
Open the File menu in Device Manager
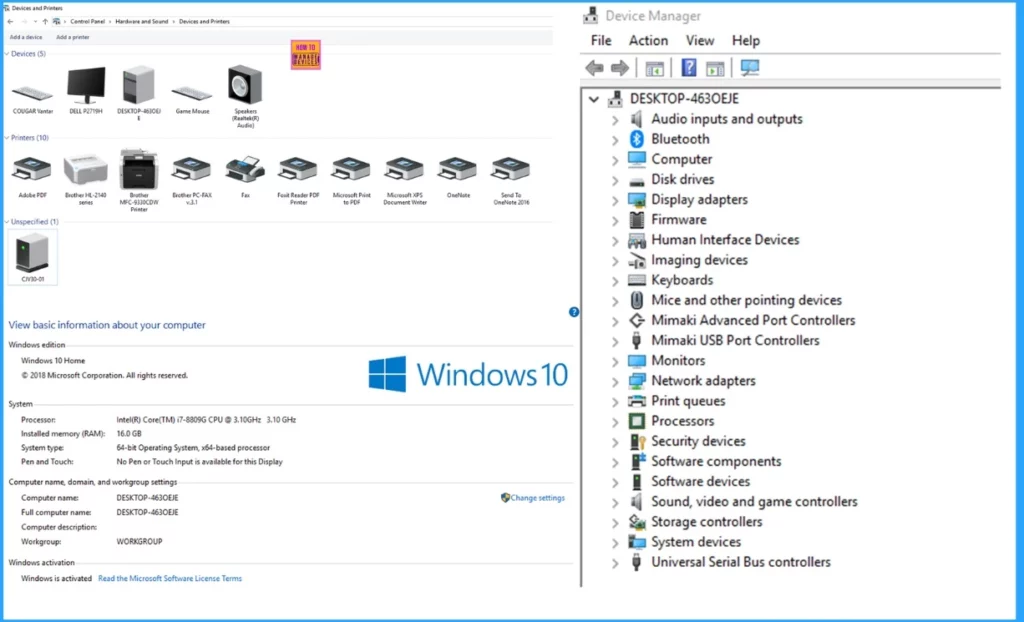601,41
